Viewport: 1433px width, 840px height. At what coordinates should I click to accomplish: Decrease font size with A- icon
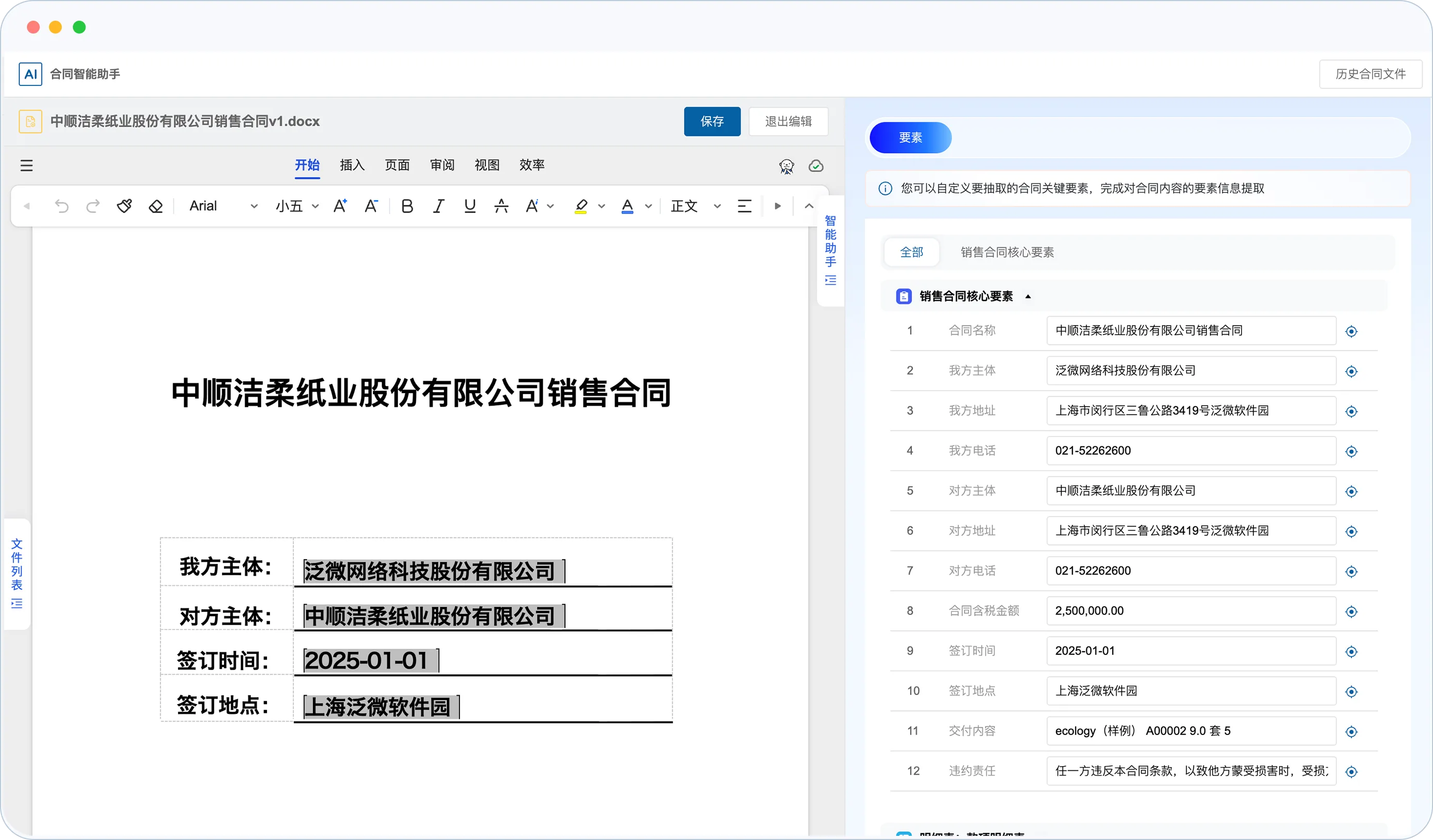tap(371, 206)
